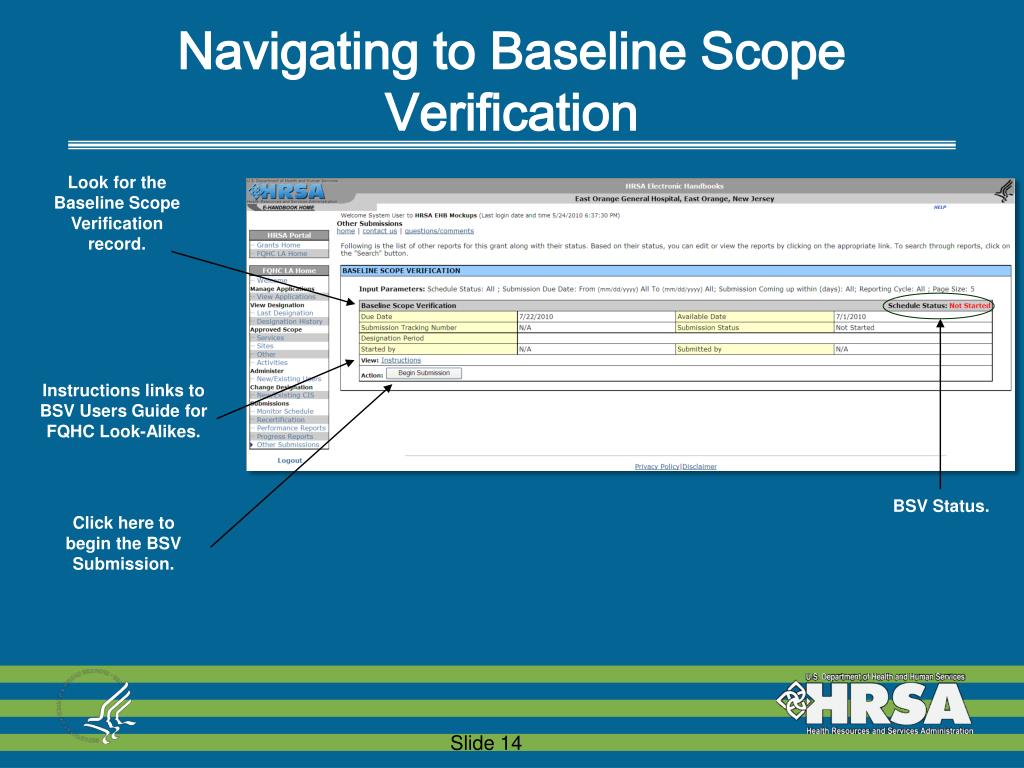Click the 'Input Parameters' summary line
The image size is (1024, 768).
point(666,289)
